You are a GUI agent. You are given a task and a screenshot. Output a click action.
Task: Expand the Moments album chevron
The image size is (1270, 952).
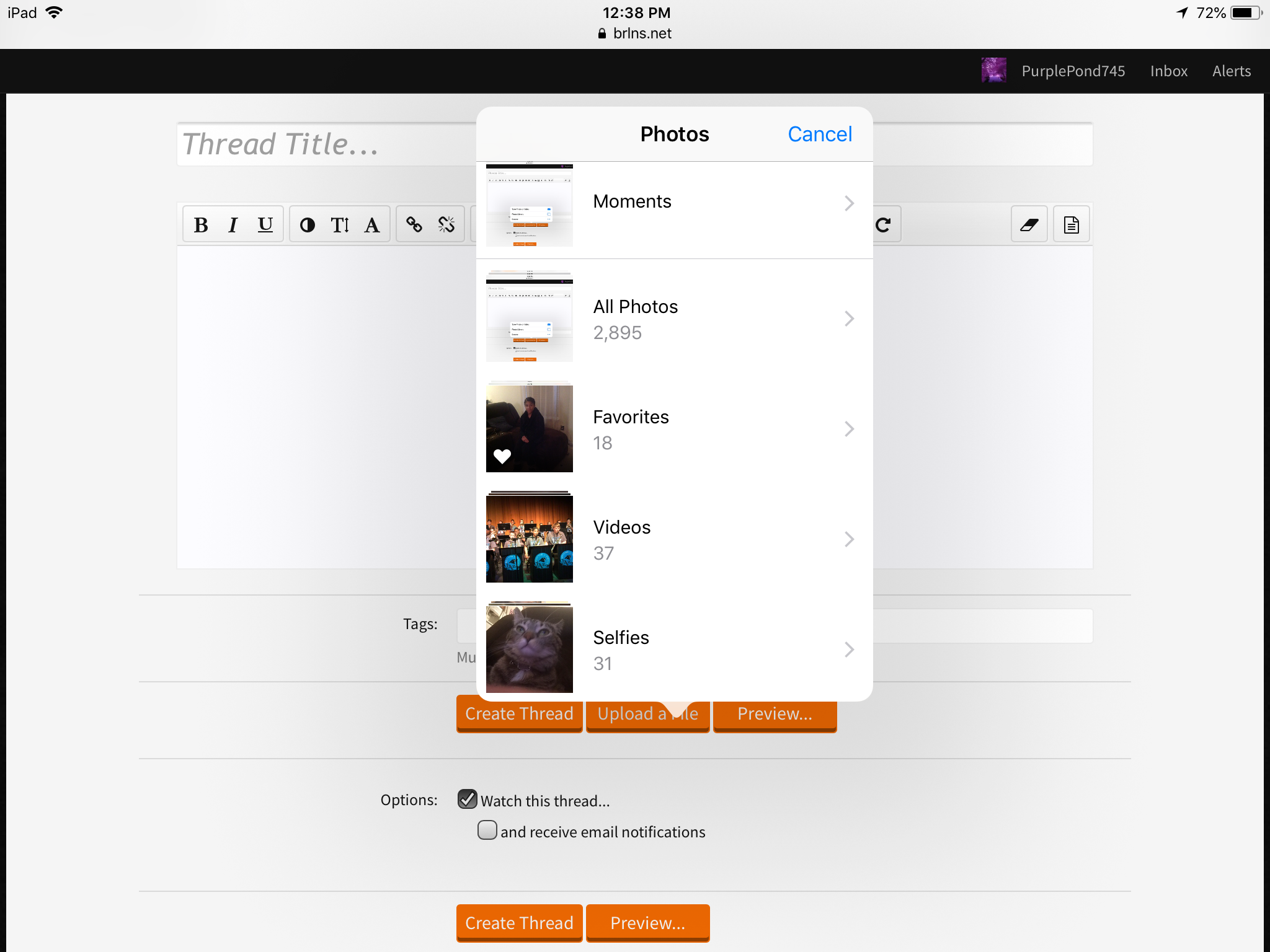click(850, 203)
